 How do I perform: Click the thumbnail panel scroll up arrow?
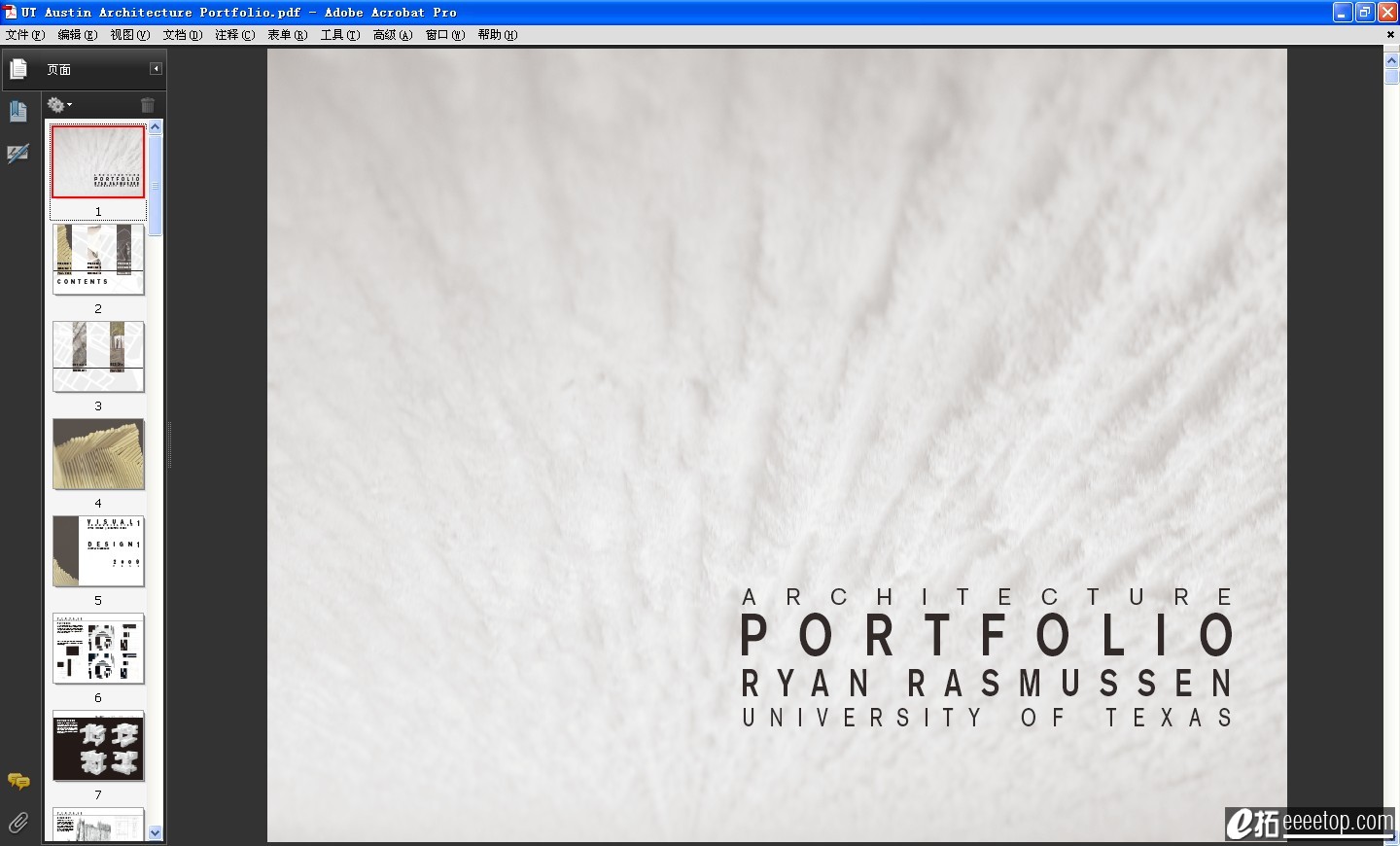coord(156,126)
